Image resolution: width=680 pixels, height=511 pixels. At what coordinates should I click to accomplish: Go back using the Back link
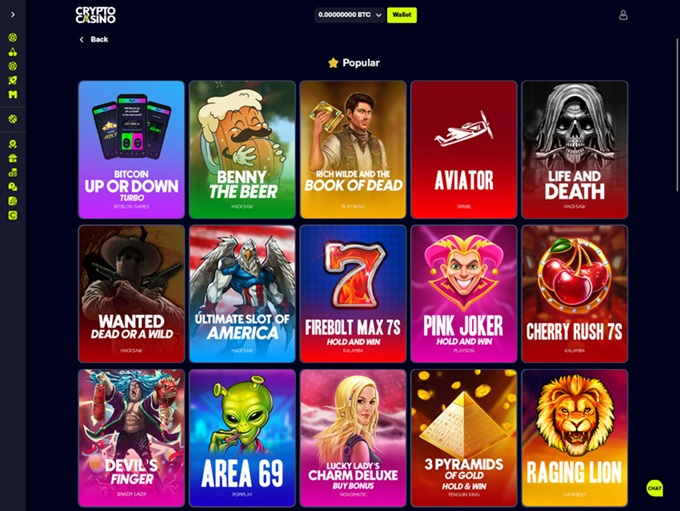pyautogui.click(x=94, y=39)
